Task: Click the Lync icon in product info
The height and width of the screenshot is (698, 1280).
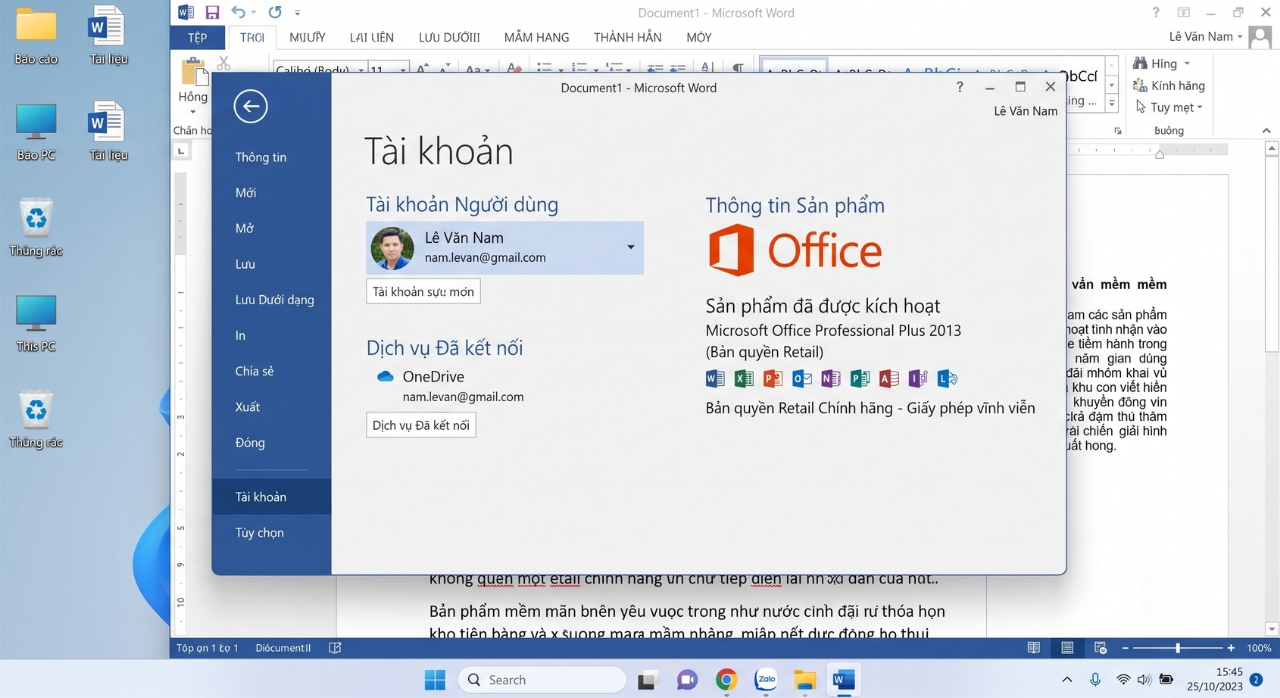Action: click(947, 379)
